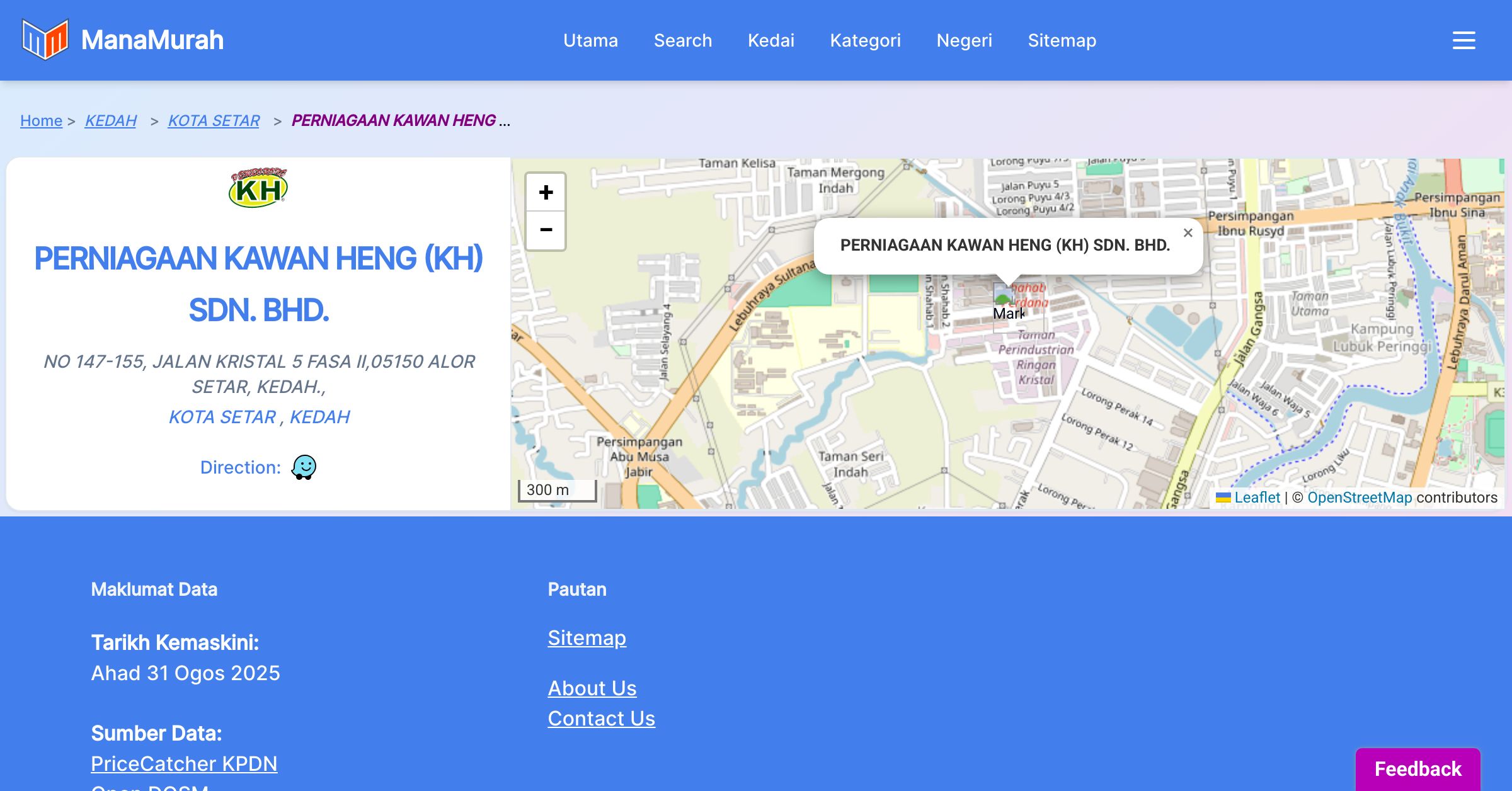Open the hamburger menu
This screenshot has height=791, width=1512.
[x=1463, y=40]
